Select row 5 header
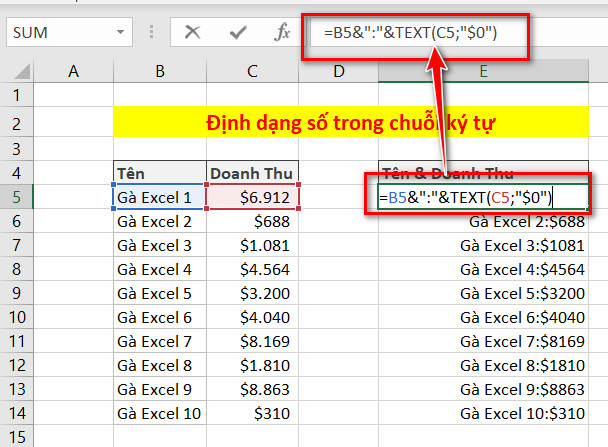The image size is (608, 447). pos(16,197)
